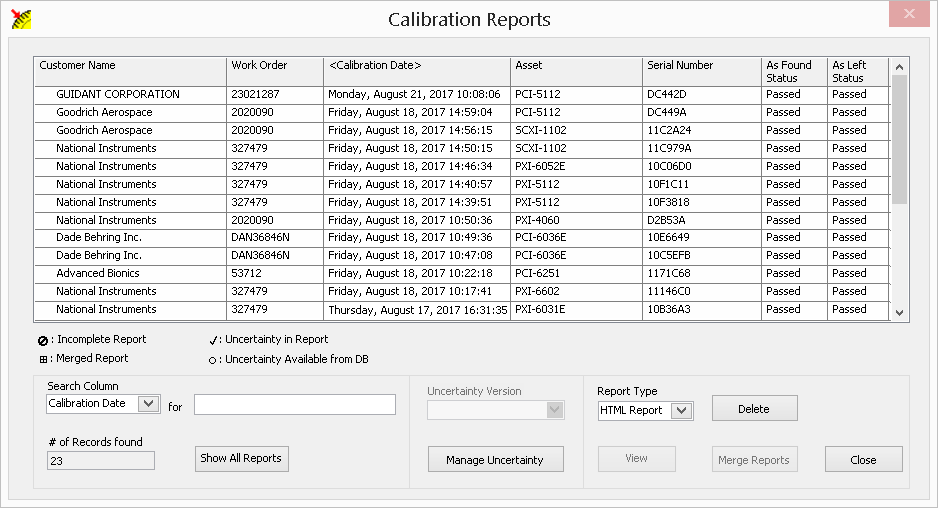Select the row with serial number 10C06D0
This screenshot has width=938, height=508.
669,167
